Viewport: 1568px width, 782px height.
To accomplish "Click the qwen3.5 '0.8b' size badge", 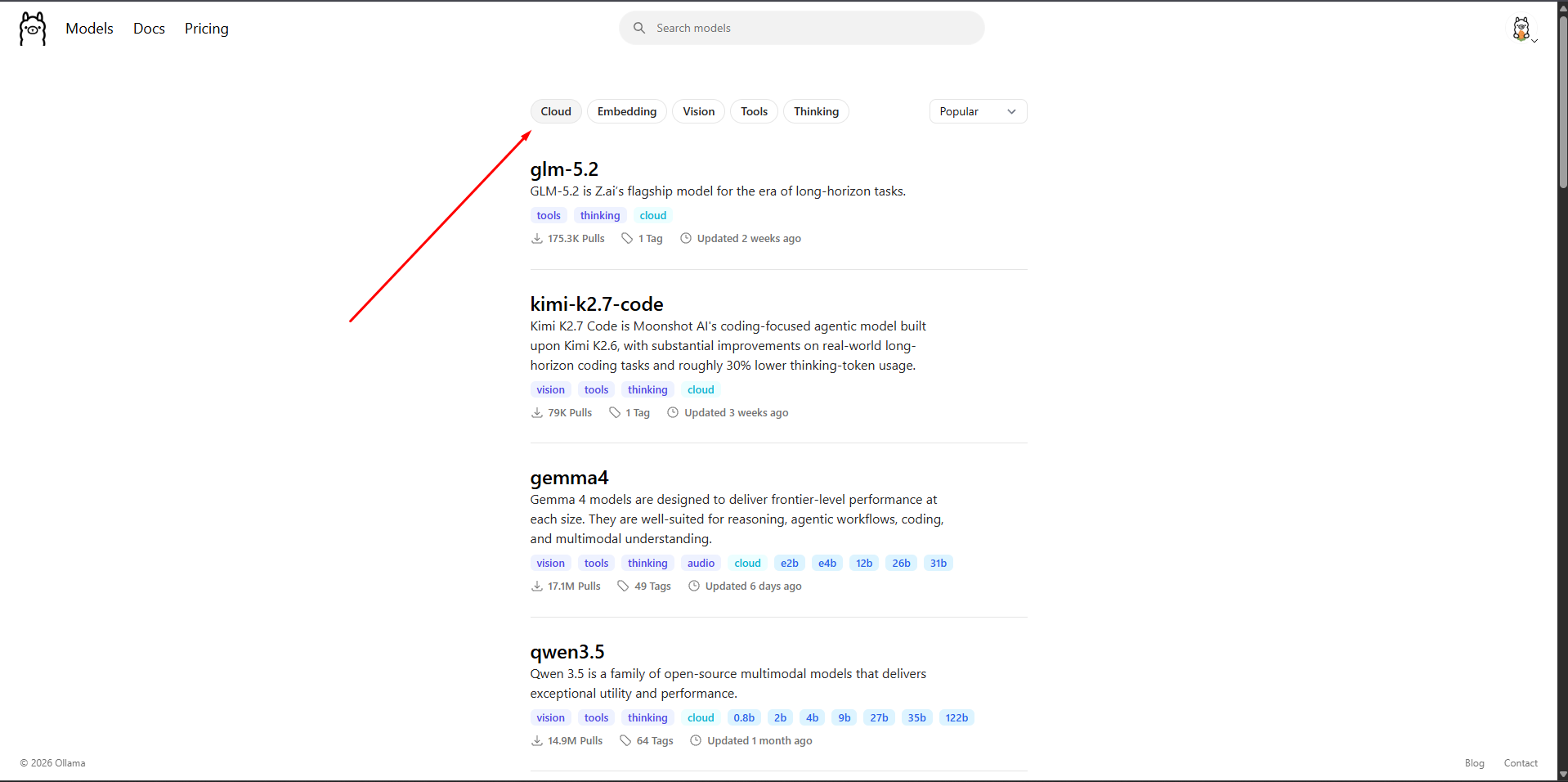I will pos(744,718).
